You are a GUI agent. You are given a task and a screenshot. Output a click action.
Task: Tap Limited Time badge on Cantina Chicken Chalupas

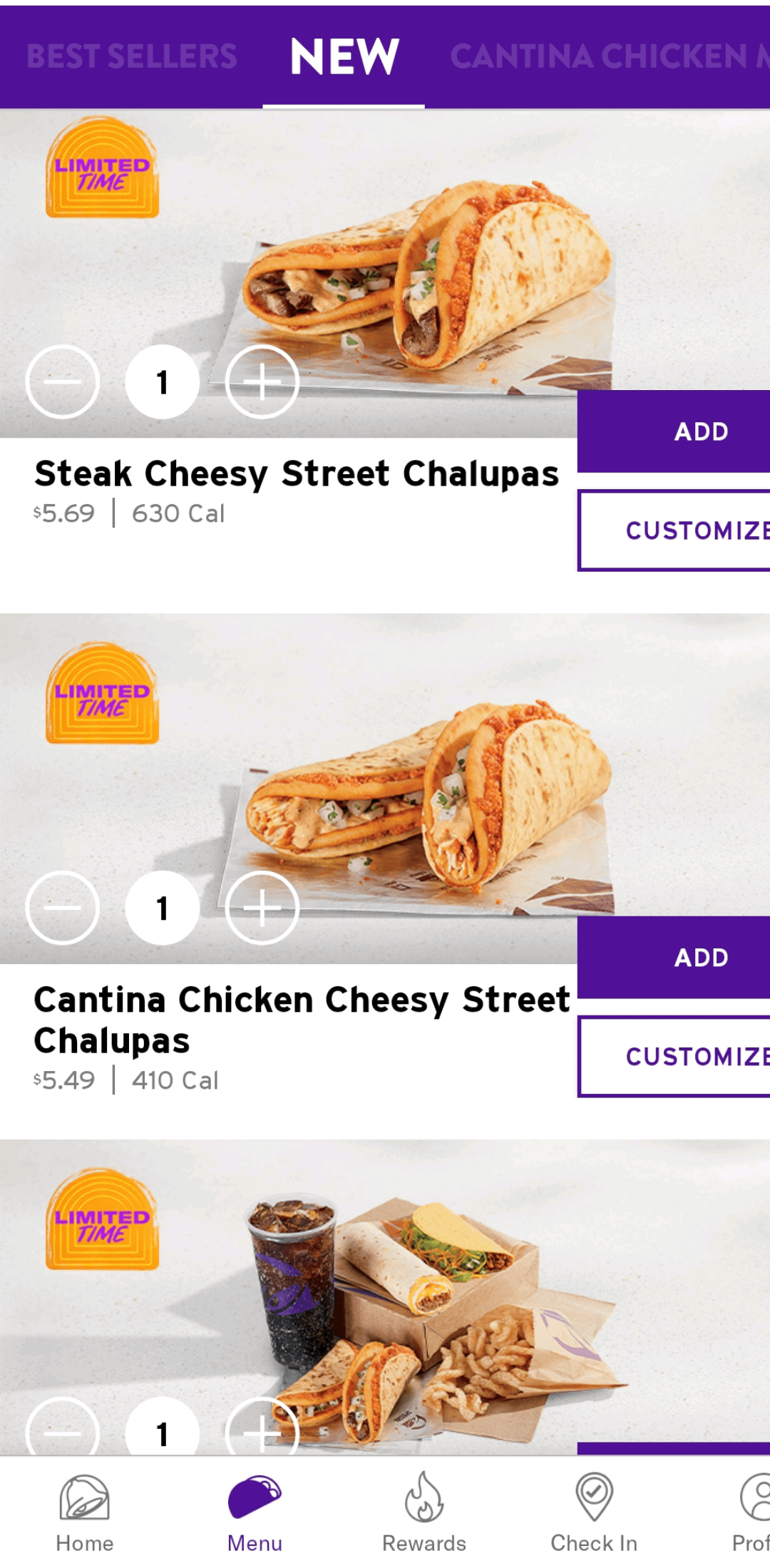(102, 695)
